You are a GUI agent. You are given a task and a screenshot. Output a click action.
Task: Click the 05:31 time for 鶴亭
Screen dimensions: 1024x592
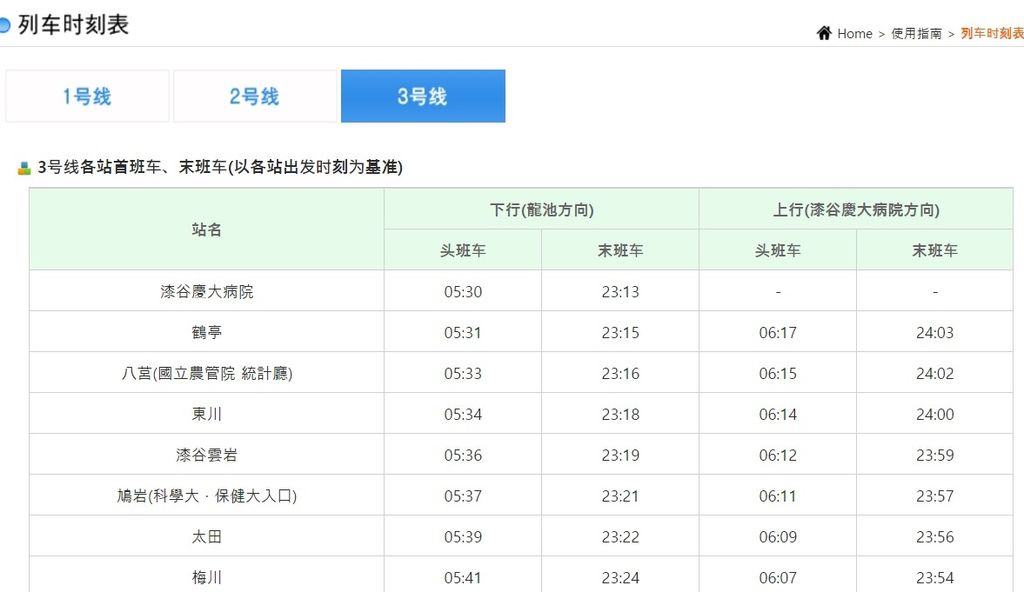click(462, 333)
